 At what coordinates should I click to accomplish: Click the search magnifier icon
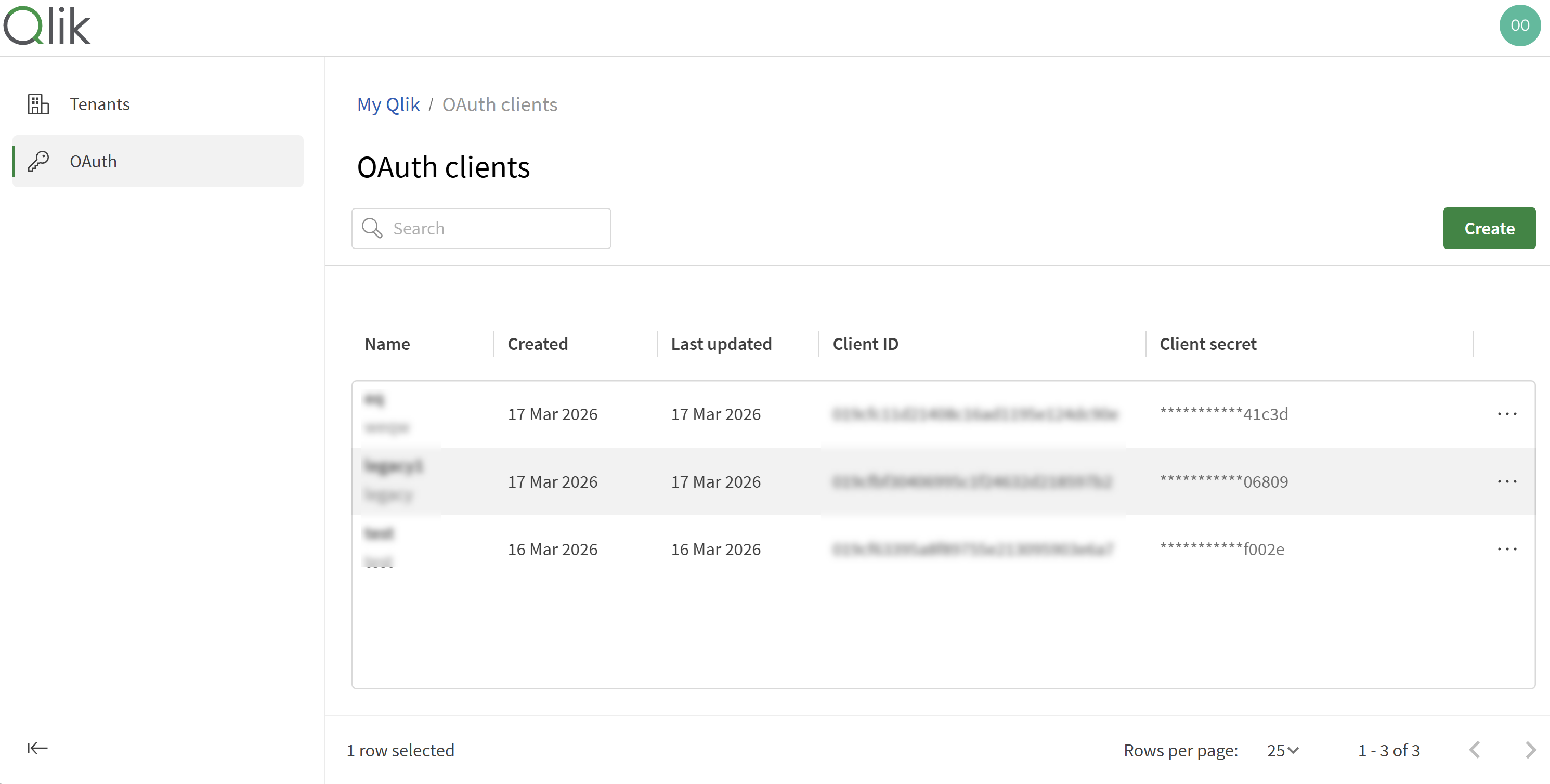point(372,228)
